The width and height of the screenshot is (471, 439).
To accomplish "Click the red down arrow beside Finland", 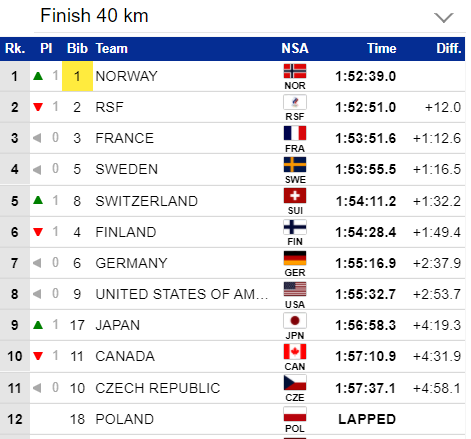I will coord(38,232).
